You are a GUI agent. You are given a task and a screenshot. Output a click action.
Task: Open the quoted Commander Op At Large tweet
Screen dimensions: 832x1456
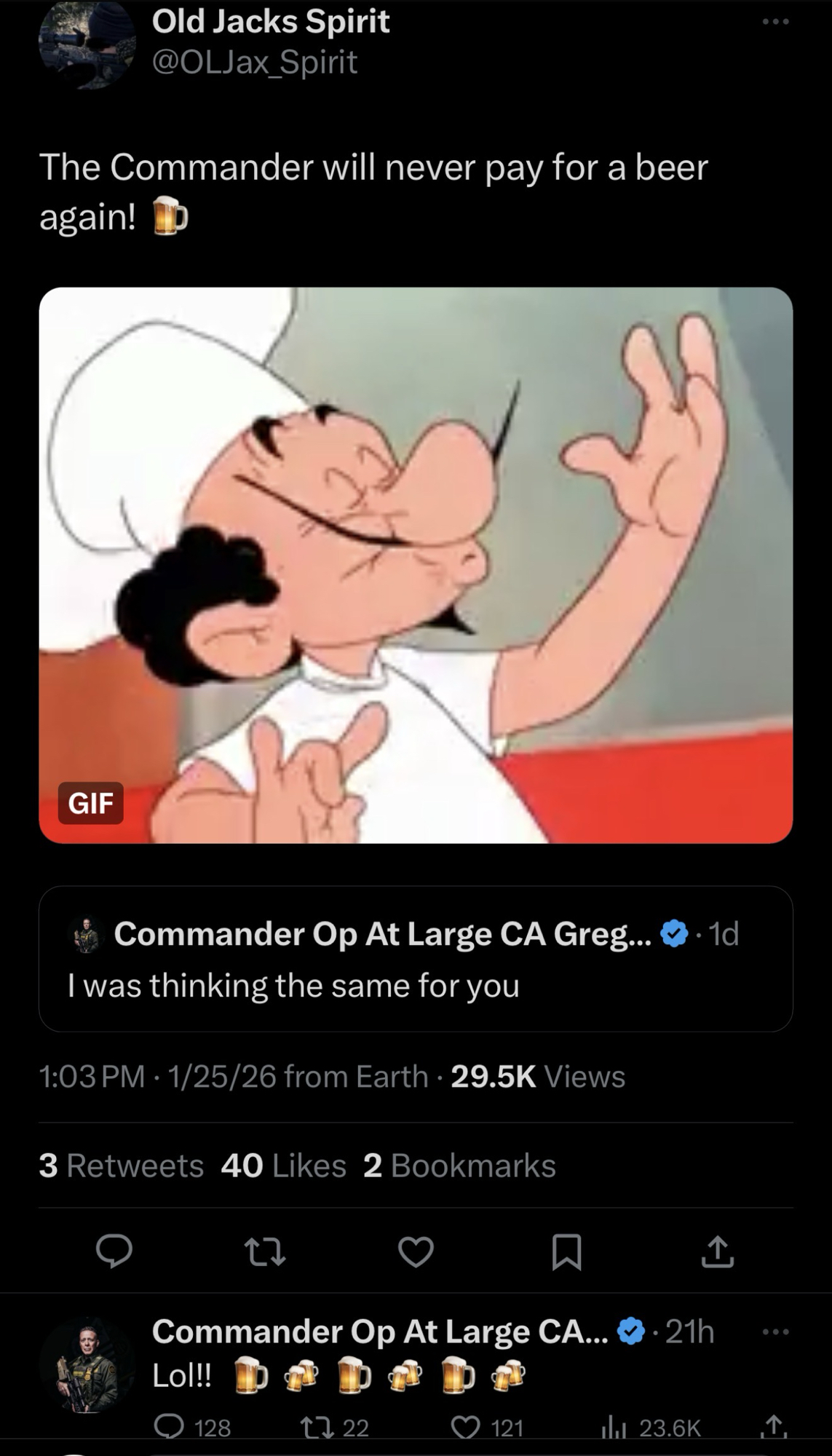(416, 958)
